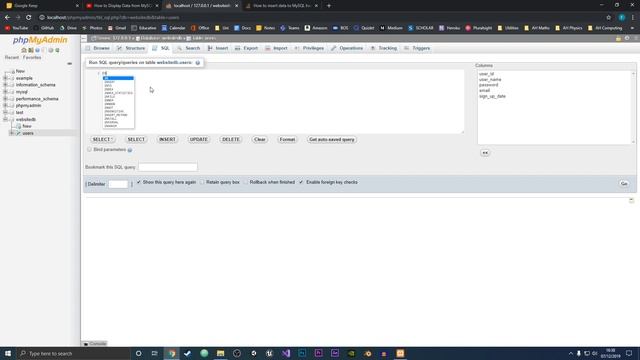Open a new browser tab with the plus icon
This screenshot has height=360, width=640.
click(x=329, y=6)
